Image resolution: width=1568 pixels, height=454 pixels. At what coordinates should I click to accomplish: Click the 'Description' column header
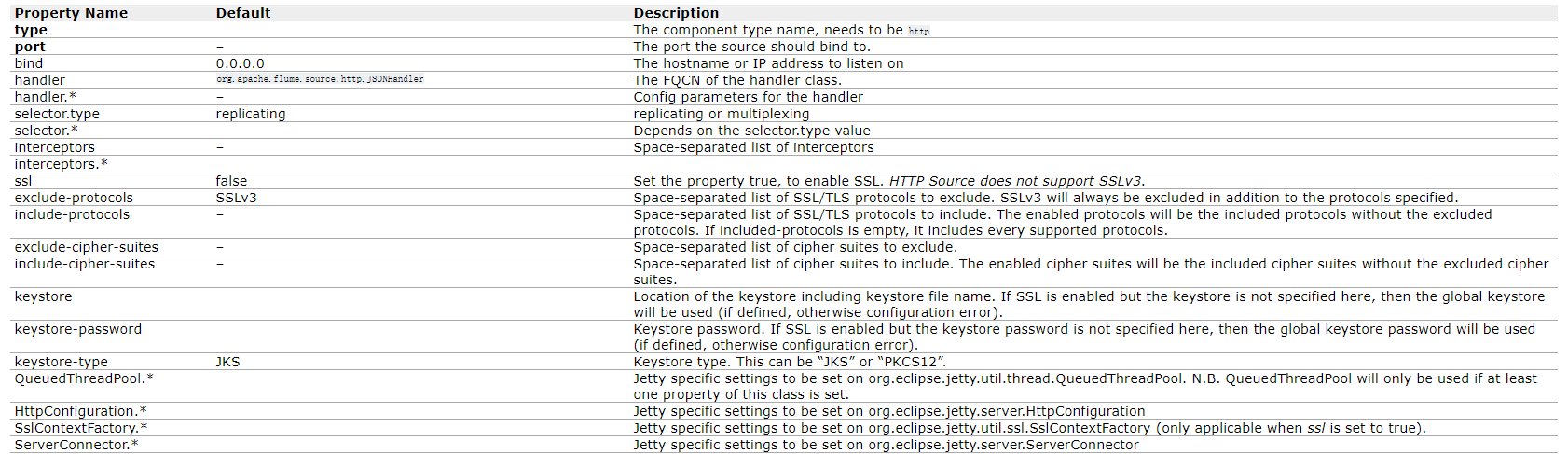tap(676, 13)
